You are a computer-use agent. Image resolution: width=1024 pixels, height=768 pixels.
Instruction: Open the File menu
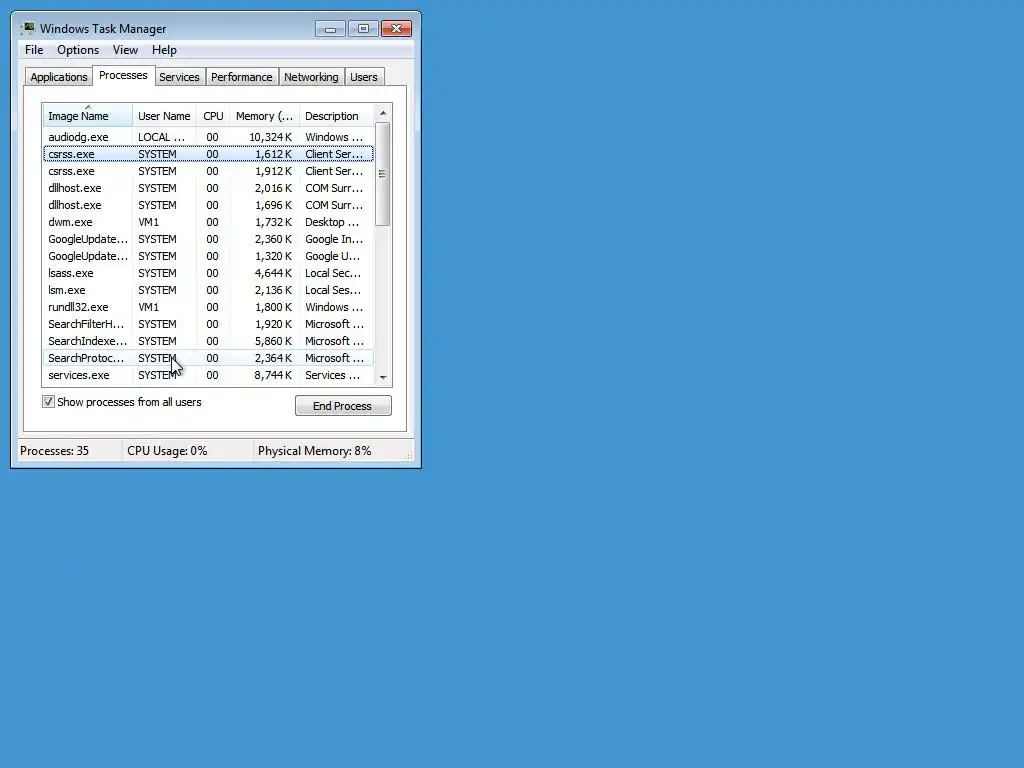coord(34,50)
